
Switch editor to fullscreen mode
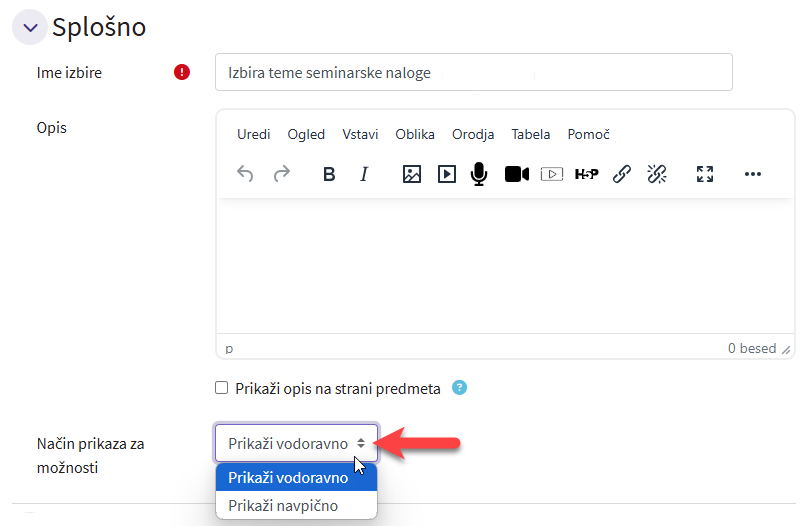(705, 174)
